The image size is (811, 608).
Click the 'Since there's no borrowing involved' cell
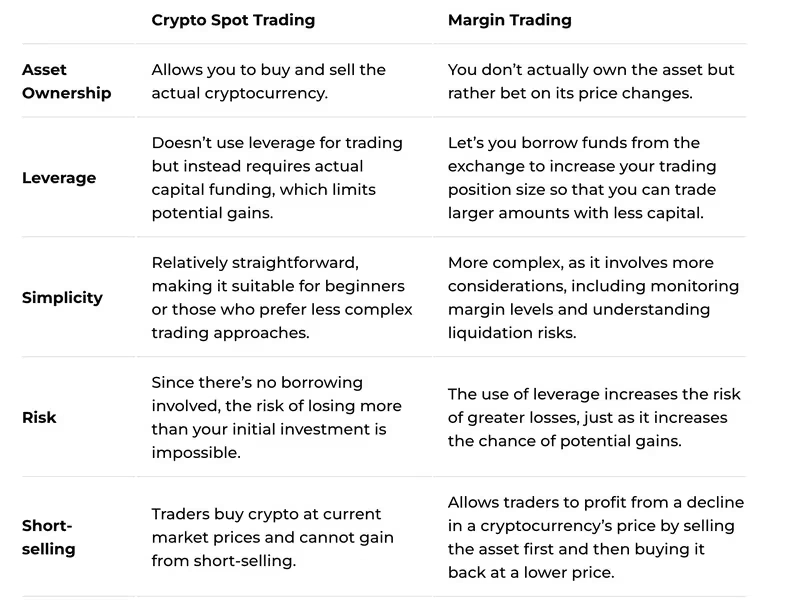[276, 417]
